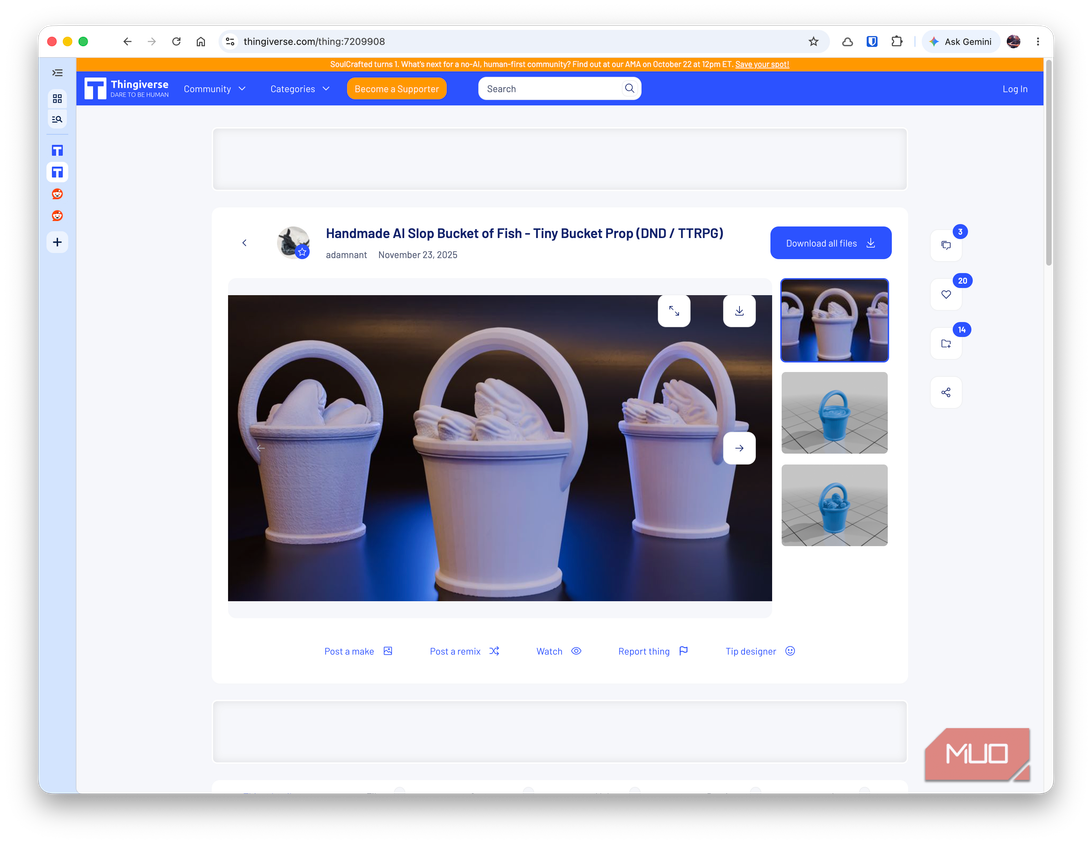
Task: Like the thing with heart icon
Action: 946,295
